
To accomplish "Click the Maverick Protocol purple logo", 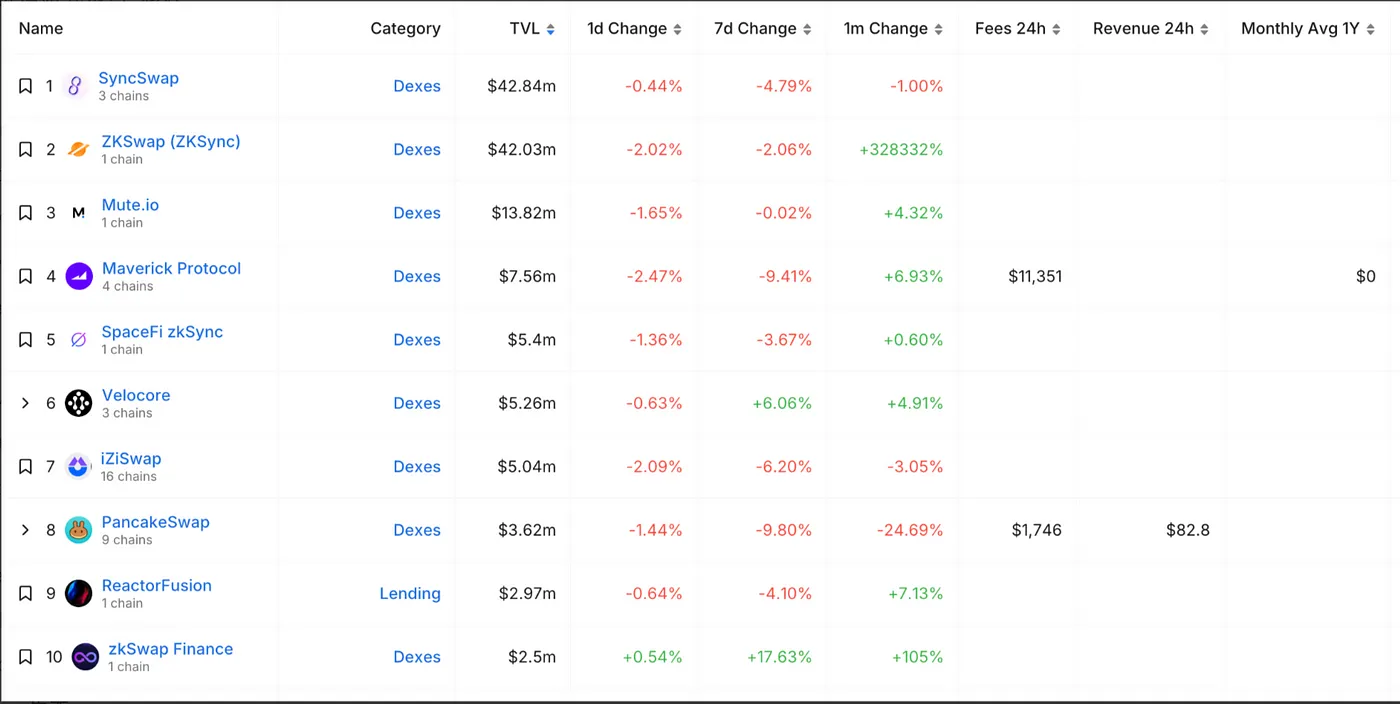I will [x=79, y=276].
